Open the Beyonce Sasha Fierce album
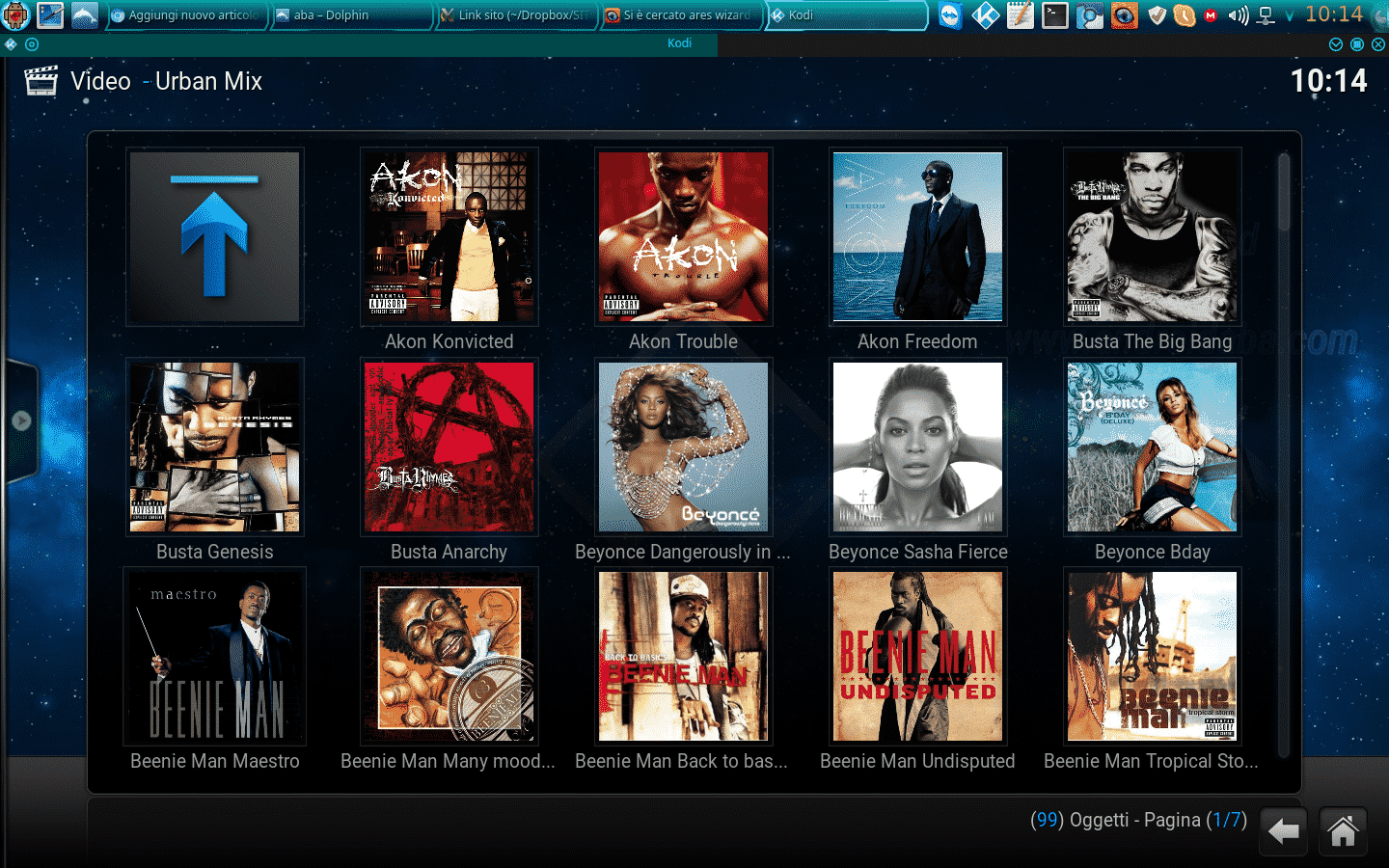The height and width of the screenshot is (868, 1389). tap(917, 447)
